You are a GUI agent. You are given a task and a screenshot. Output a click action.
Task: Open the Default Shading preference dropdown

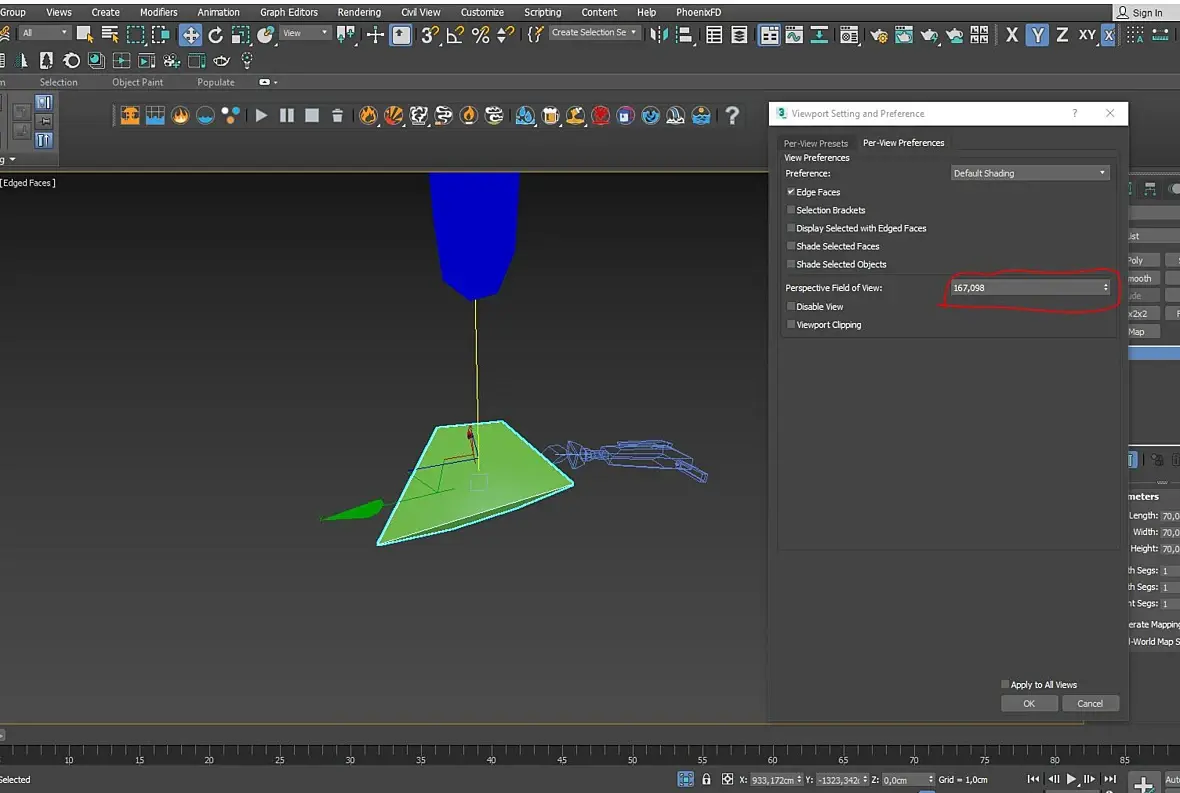pos(1030,173)
